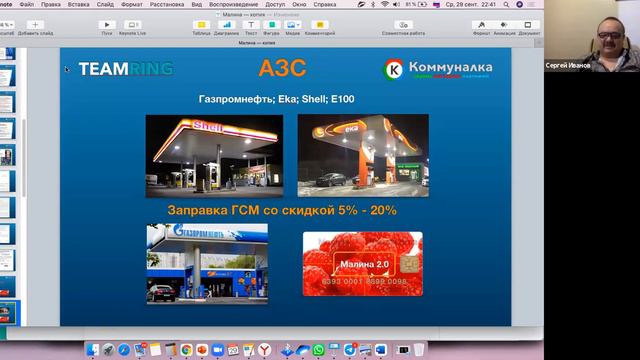The height and width of the screenshot is (360, 640).
Task: Open the Формат menu in the menu bar
Action: 132,4
